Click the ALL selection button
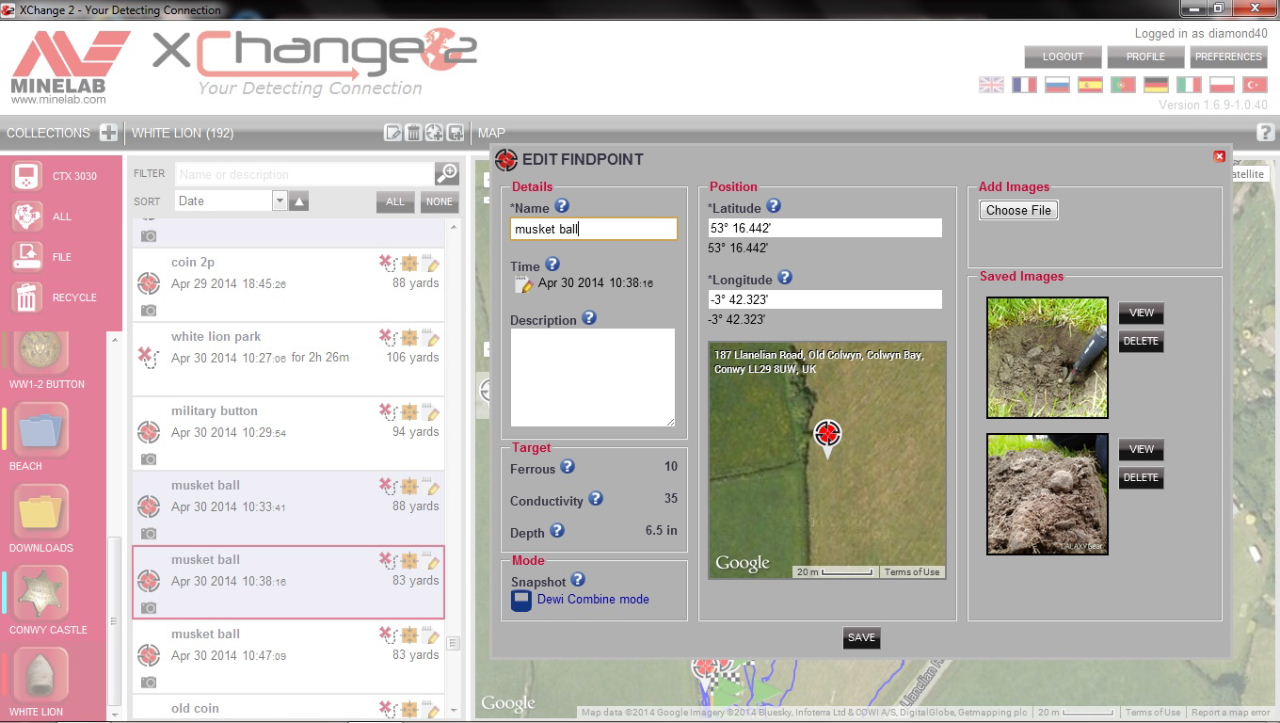The height and width of the screenshot is (723, 1280). pos(395,201)
